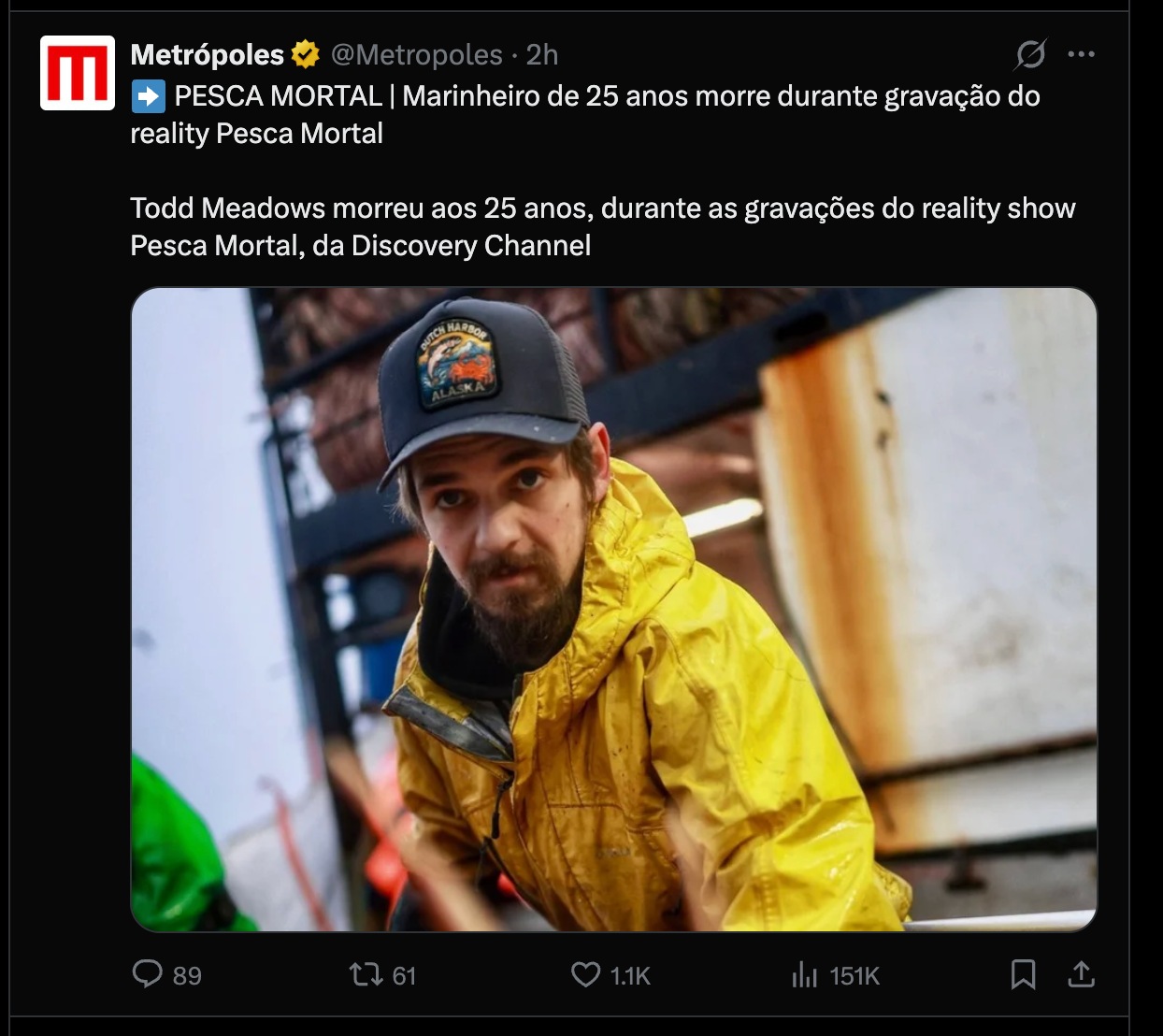Click the reply speech bubble icon

click(148, 974)
